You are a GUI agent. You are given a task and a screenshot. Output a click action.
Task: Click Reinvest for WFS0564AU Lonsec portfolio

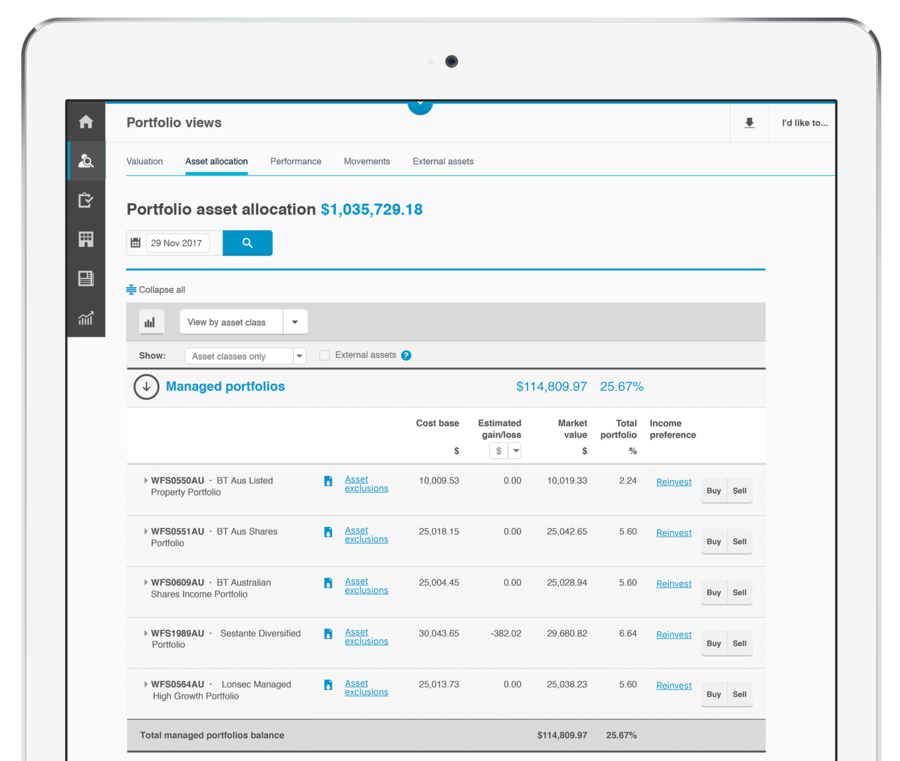click(673, 685)
